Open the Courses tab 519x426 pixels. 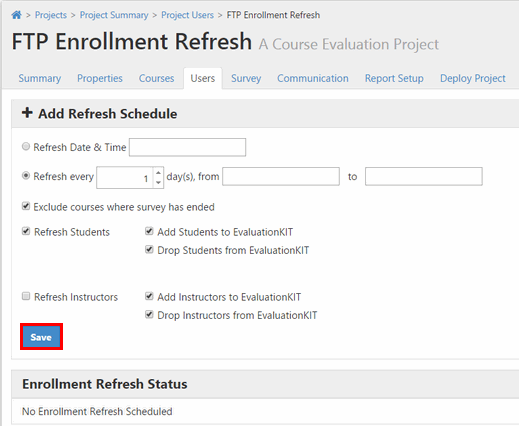click(156, 78)
